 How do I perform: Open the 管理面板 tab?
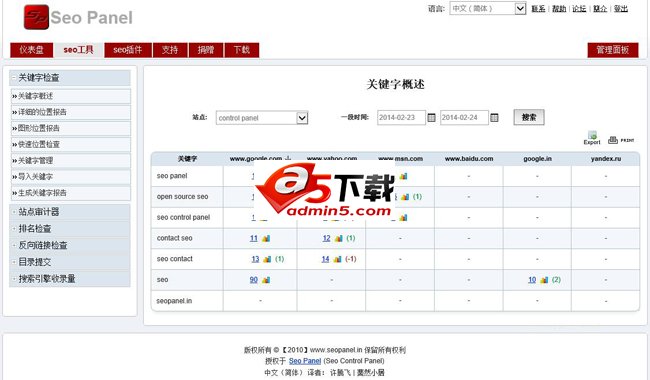coord(613,50)
